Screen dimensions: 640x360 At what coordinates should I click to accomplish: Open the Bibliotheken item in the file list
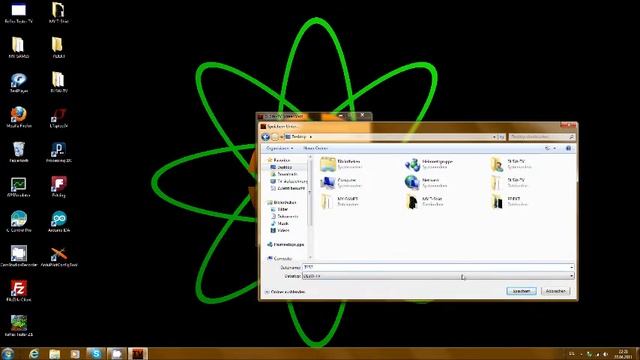(x=341, y=164)
